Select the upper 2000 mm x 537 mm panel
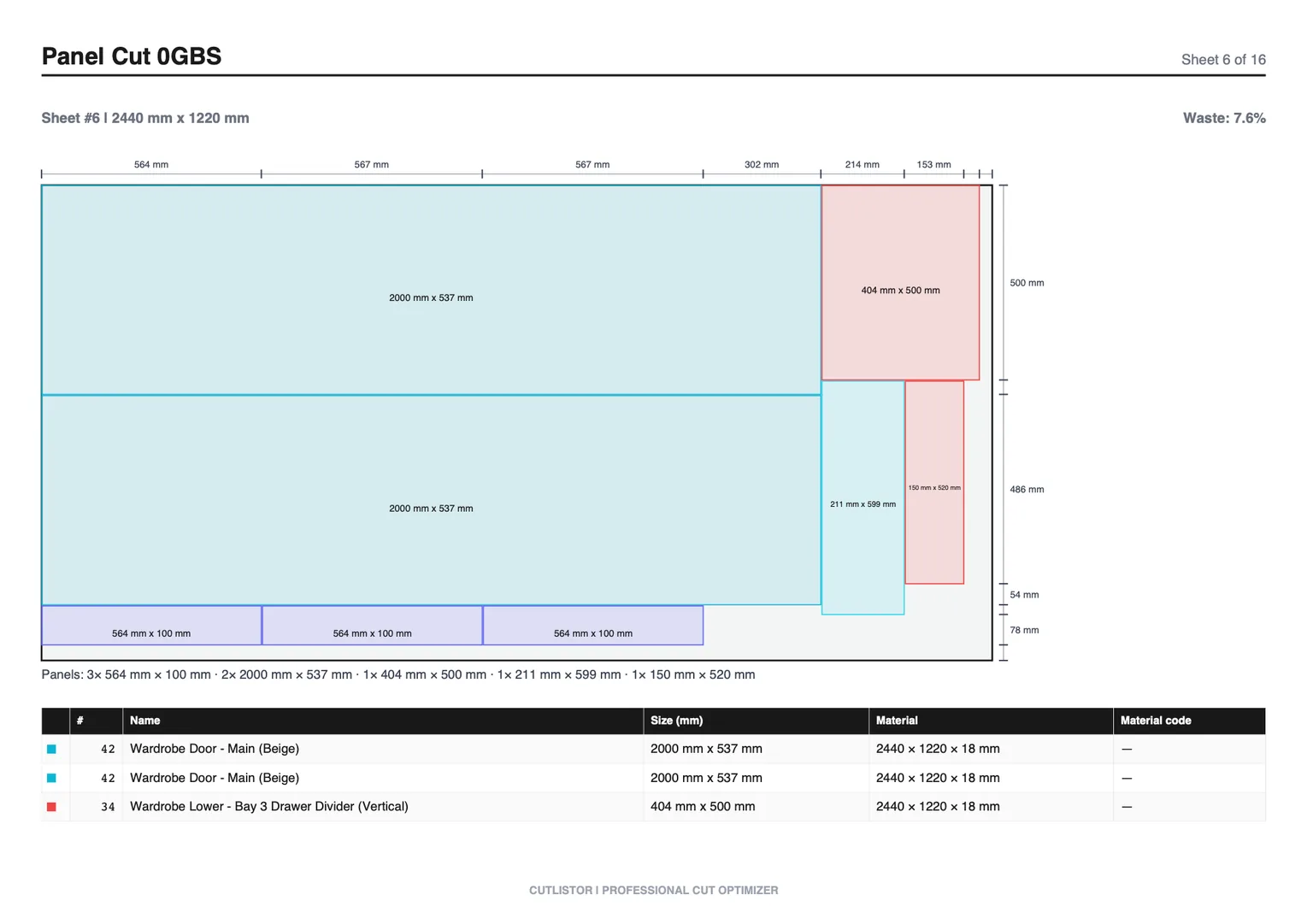The width and height of the screenshot is (1313, 924). click(x=431, y=290)
